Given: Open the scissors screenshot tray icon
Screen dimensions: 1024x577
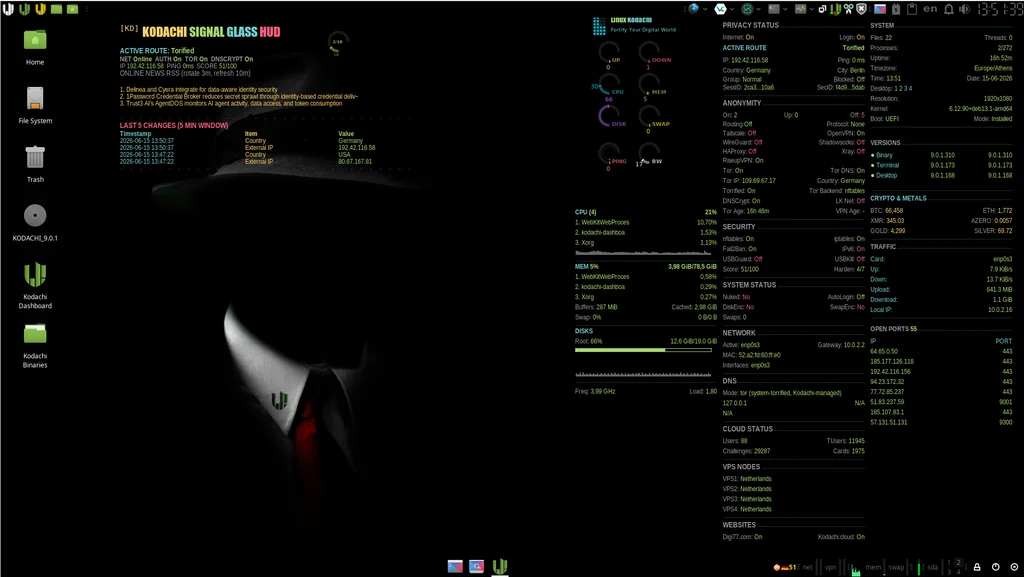Looking at the screenshot, I should coord(848,9).
